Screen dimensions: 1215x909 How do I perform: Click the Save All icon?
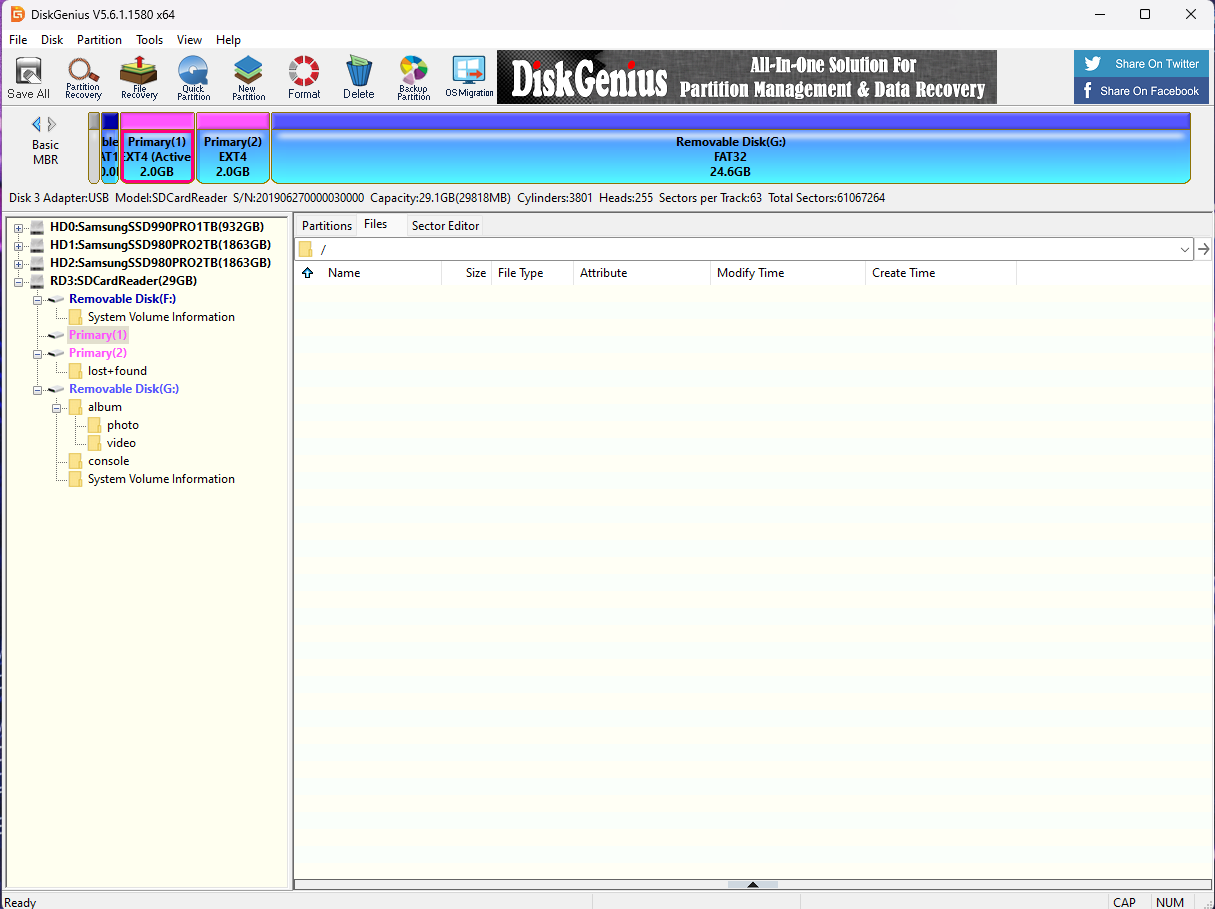pos(28,77)
